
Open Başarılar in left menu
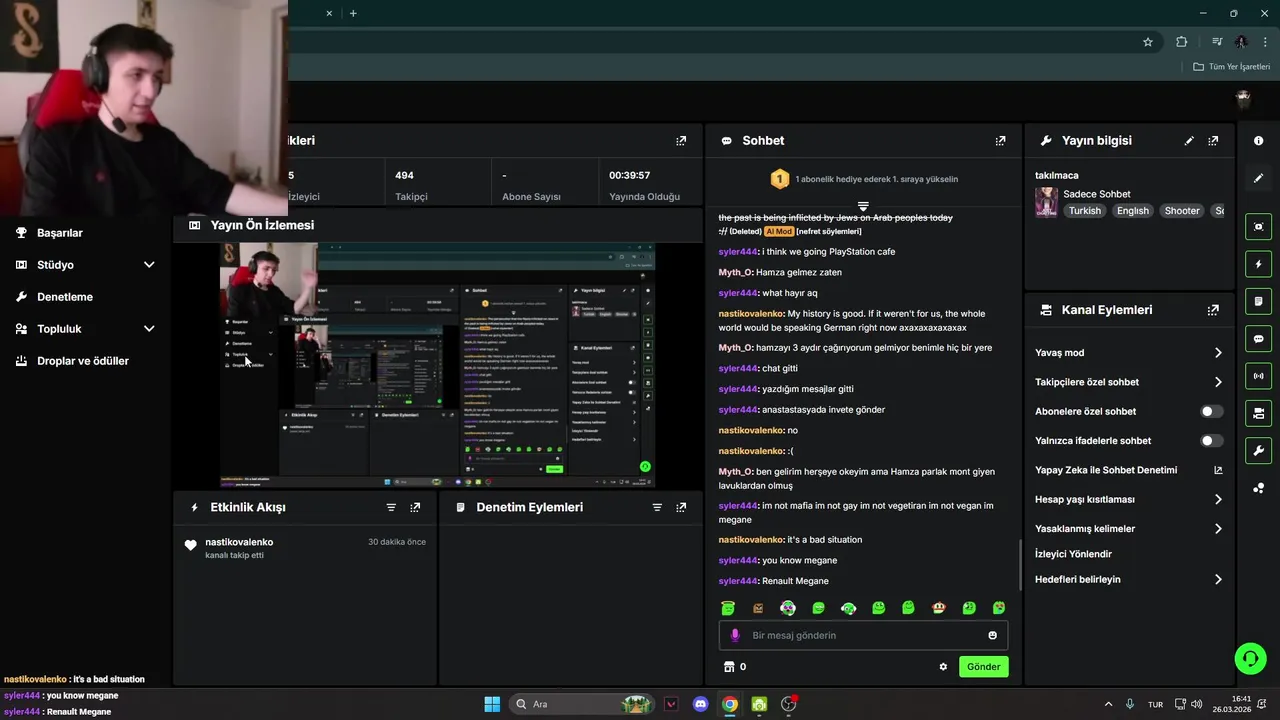pyautogui.click(x=60, y=233)
